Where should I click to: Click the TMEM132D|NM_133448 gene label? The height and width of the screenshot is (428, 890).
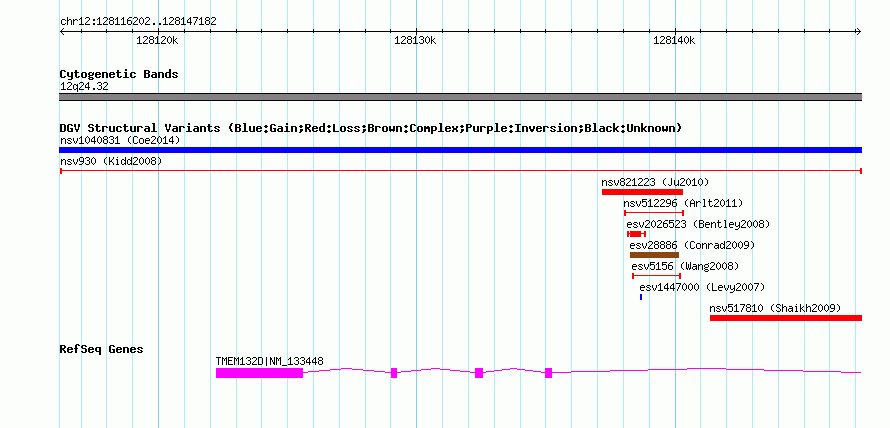(x=270, y=362)
